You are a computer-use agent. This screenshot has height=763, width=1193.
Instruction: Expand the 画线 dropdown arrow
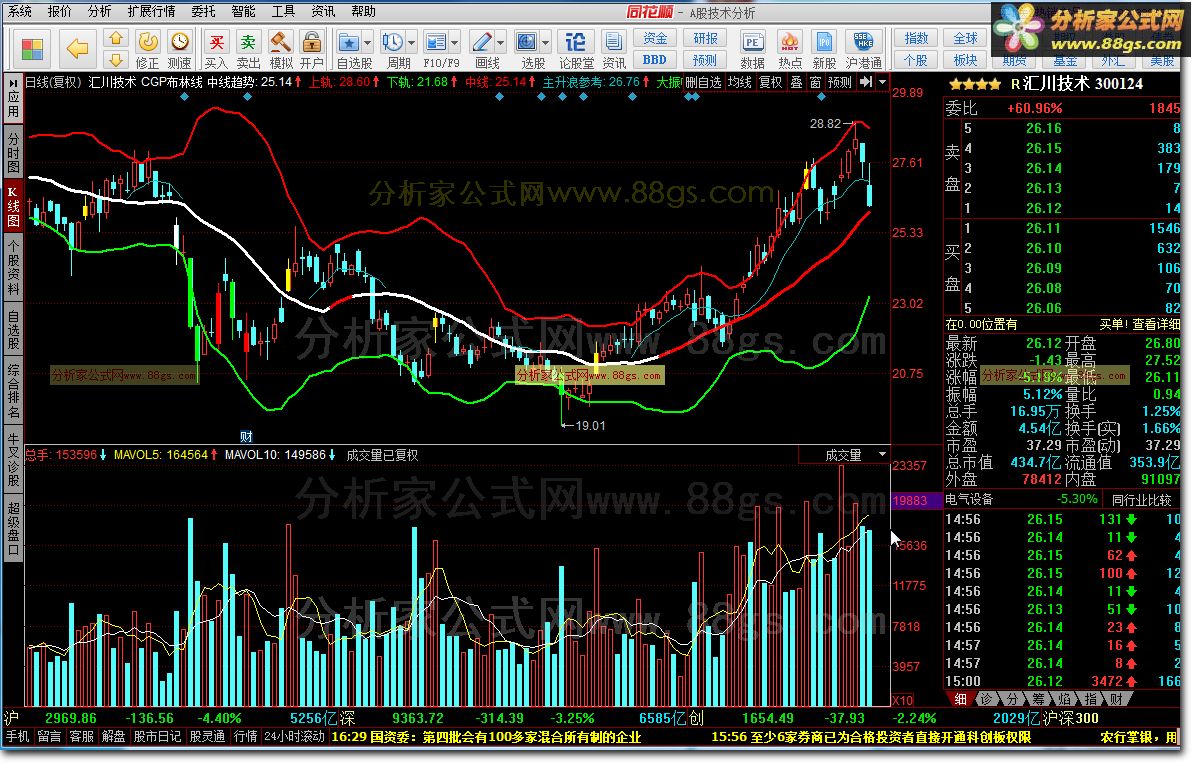[501, 43]
